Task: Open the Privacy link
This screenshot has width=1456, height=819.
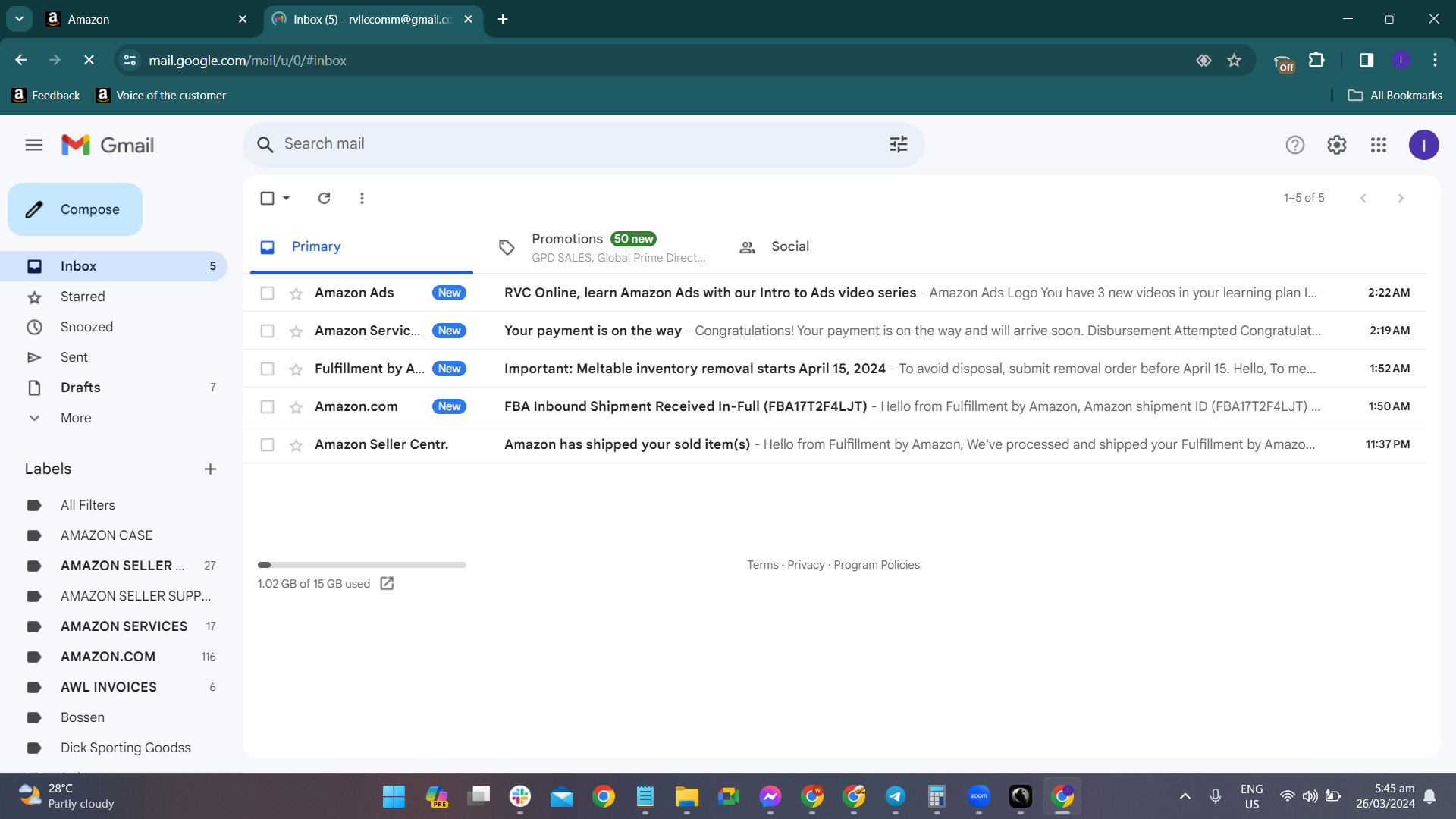Action: 806,565
